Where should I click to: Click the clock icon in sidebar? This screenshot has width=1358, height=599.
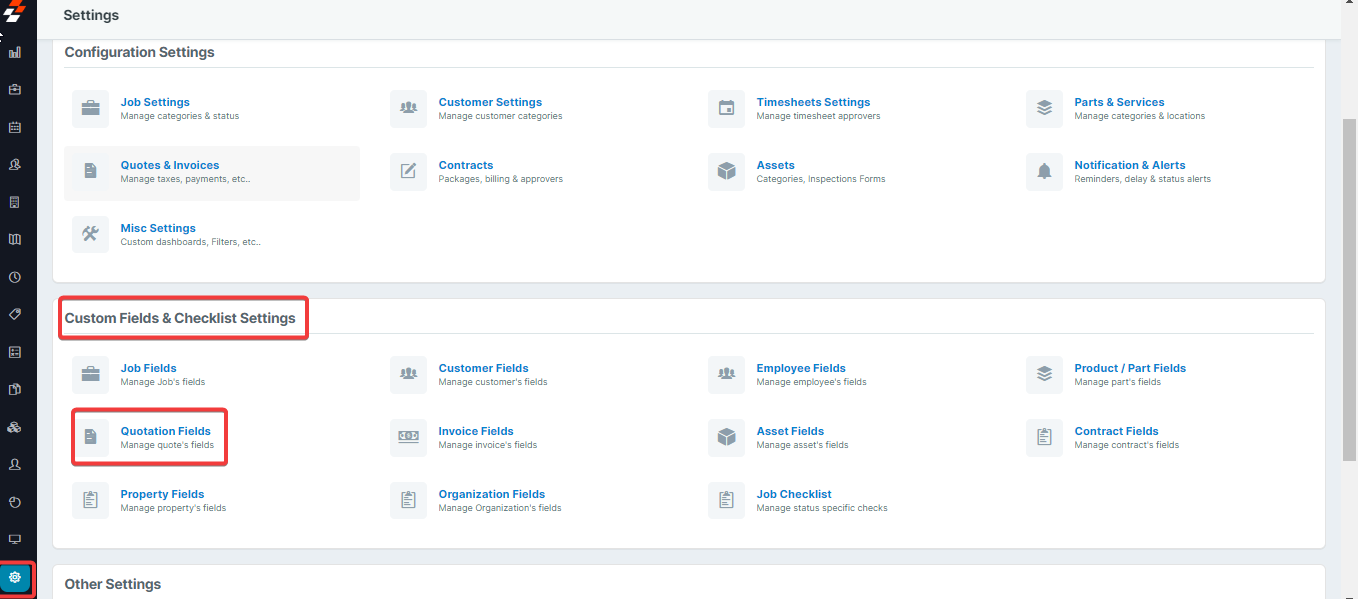[15, 277]
